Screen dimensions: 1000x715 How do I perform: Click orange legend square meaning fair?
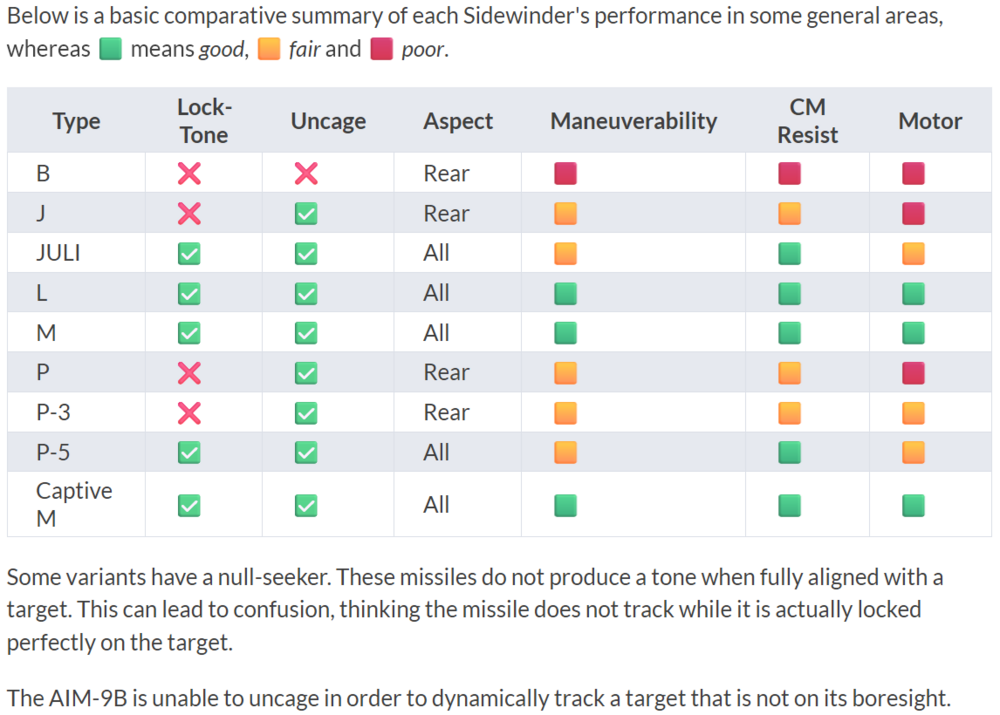269,50
